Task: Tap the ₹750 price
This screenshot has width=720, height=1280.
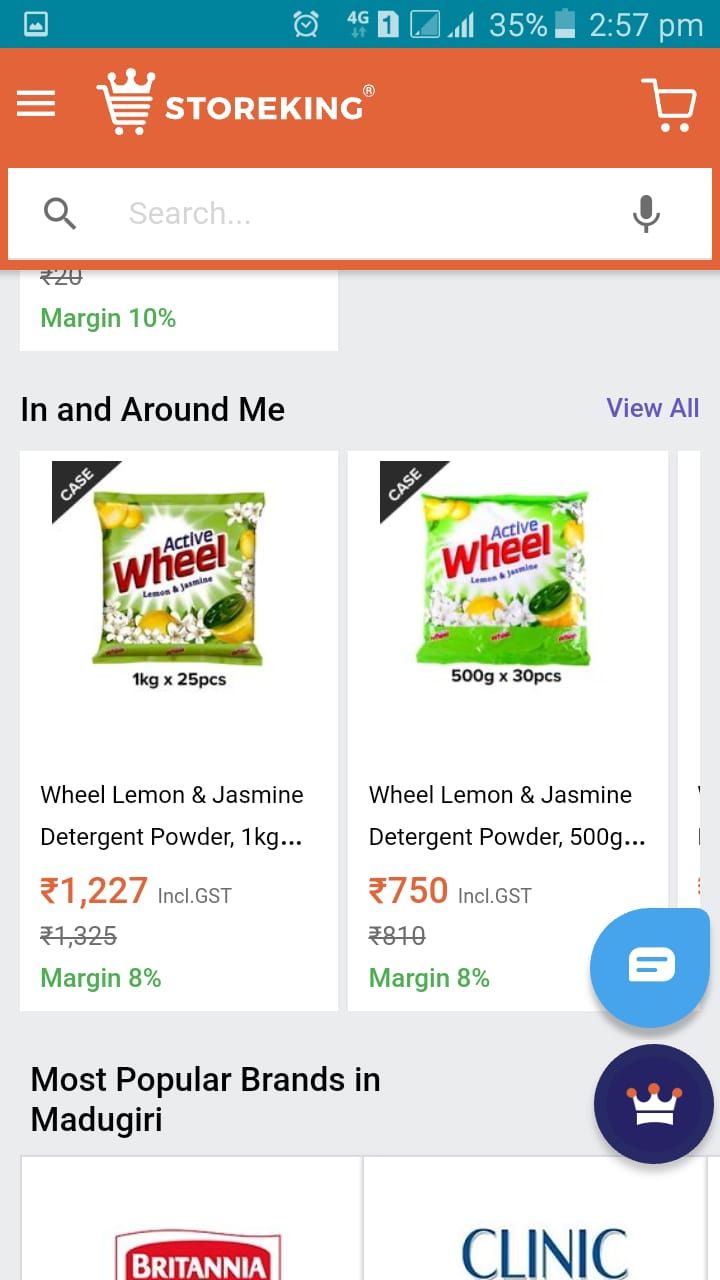Action: pos(409,890)
